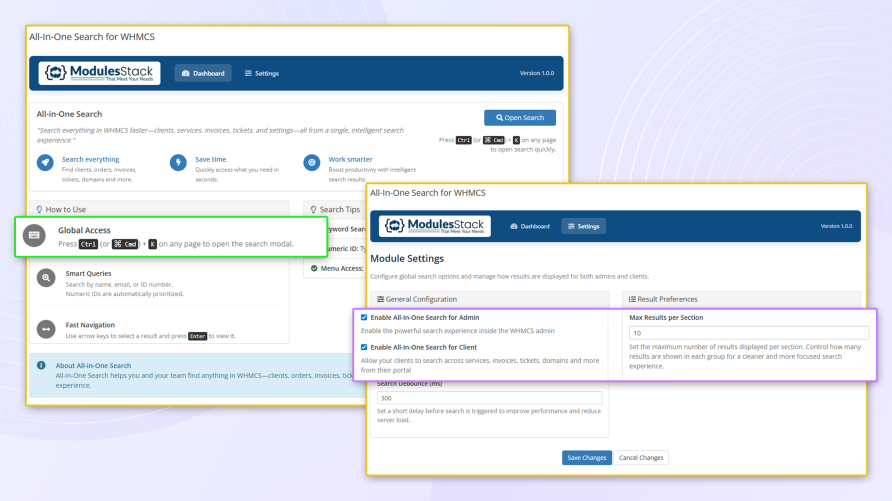Click the Version 1.0.0 label in the dashboard window

point(536,73)
